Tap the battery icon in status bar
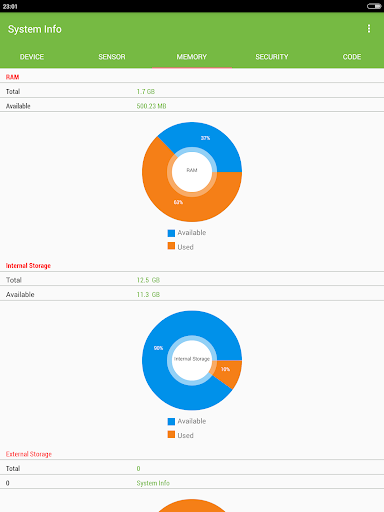Screen dimensions: 384x512 [374, 6]
